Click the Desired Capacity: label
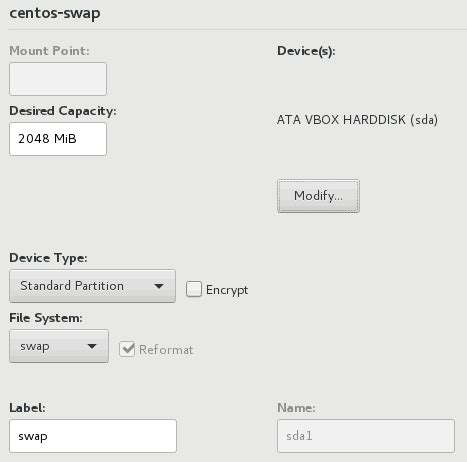The image size is (467, 462). tap(63, 111)
